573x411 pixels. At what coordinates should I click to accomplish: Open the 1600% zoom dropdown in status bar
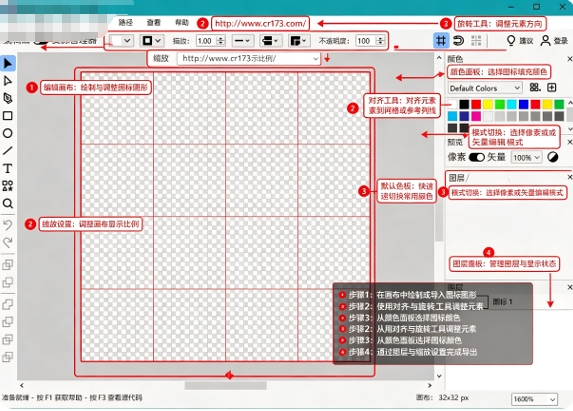[x=534, y=399]
